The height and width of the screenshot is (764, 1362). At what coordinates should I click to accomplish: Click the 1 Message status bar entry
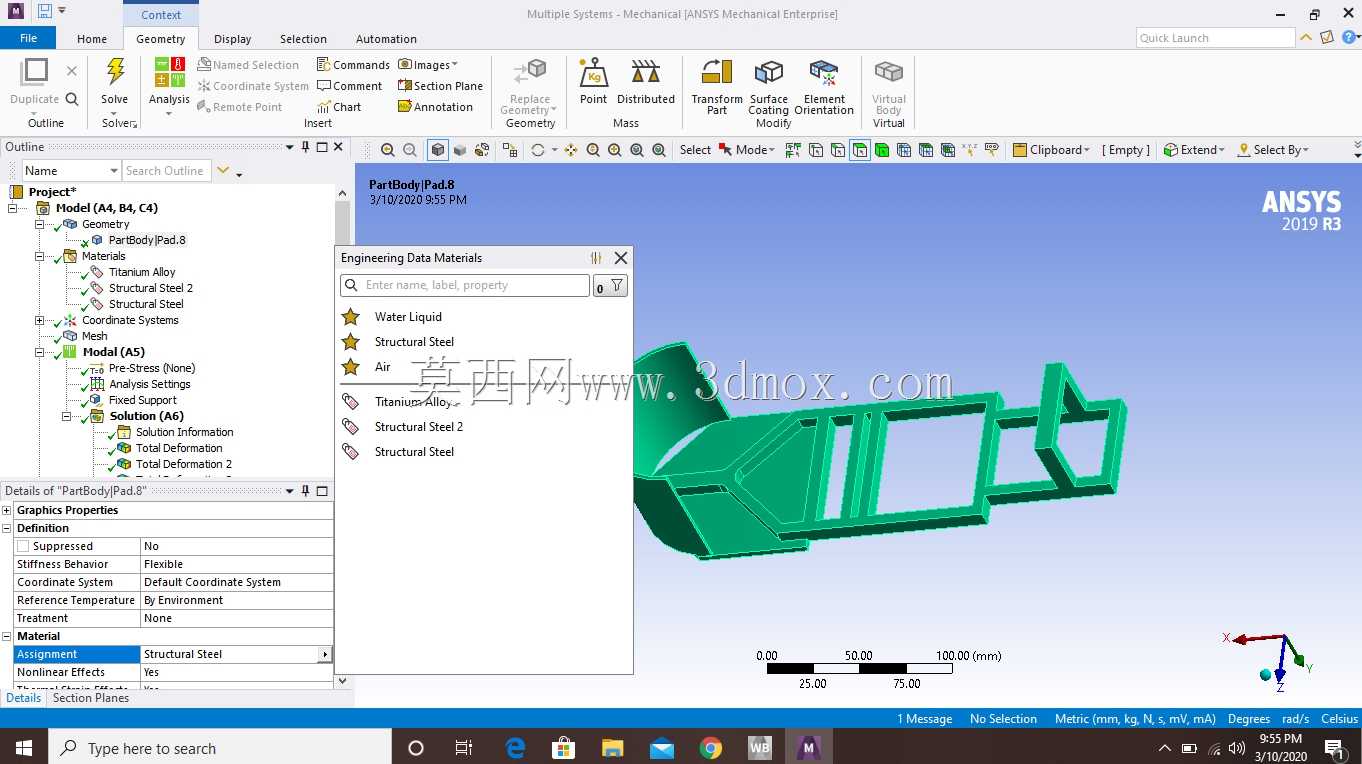coord(925,719)
